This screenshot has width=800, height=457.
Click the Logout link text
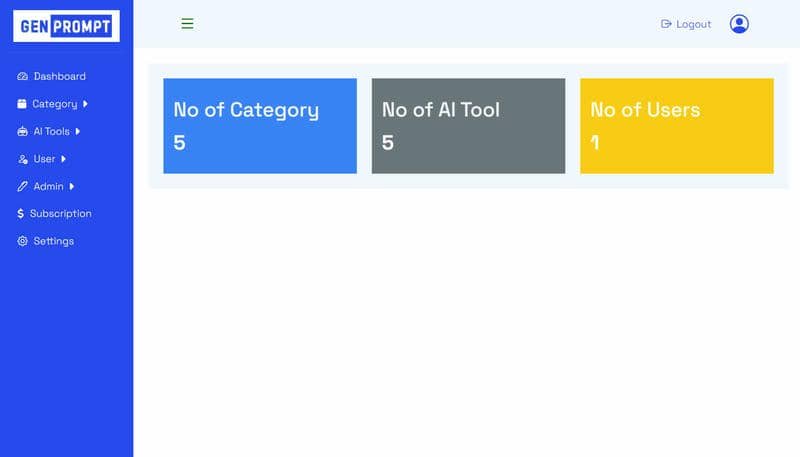[693, 24]
